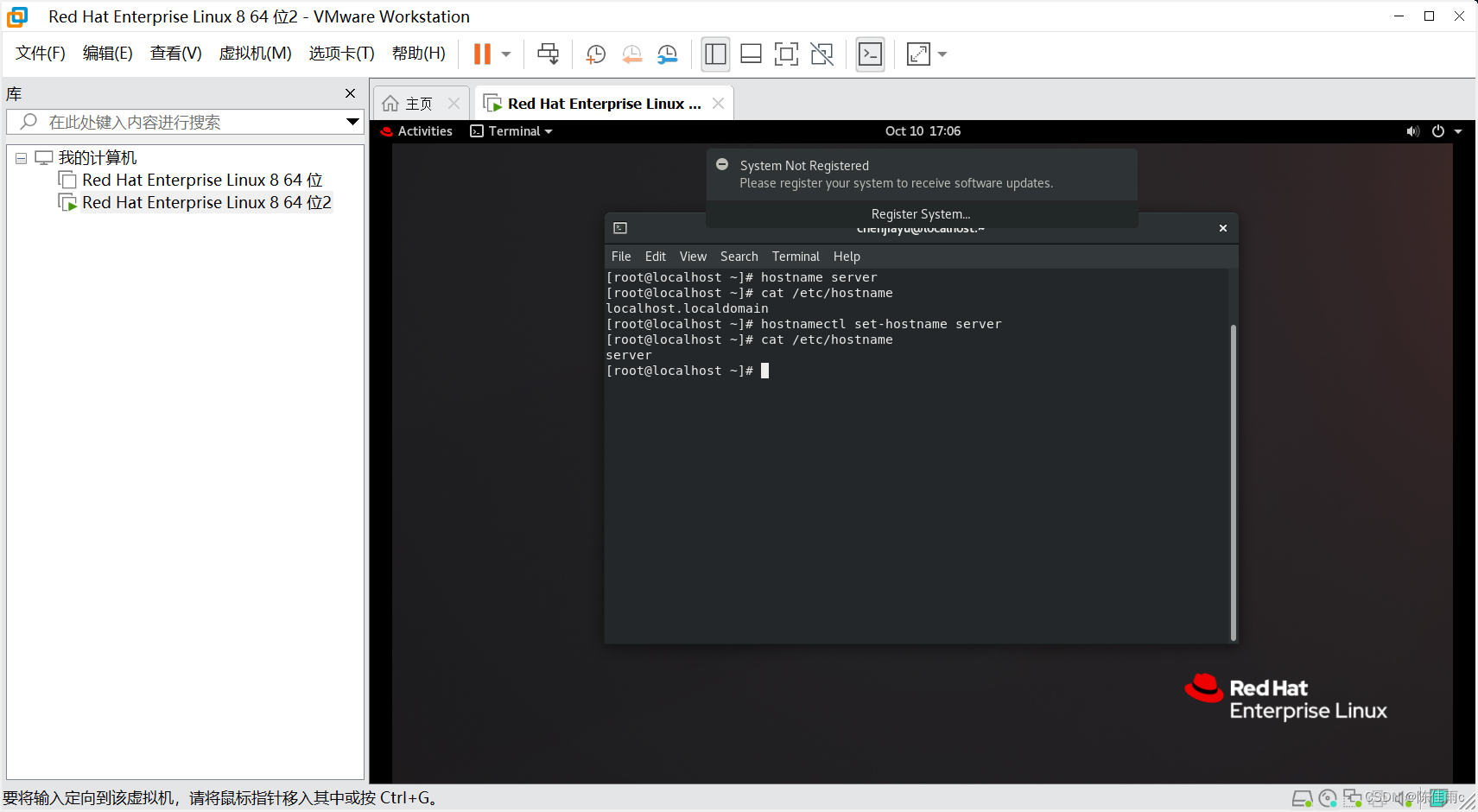This screenshot has height=812, width=1478.
Task: Open the 虚拟机(M) menu
Action: [x=256, y=54]
